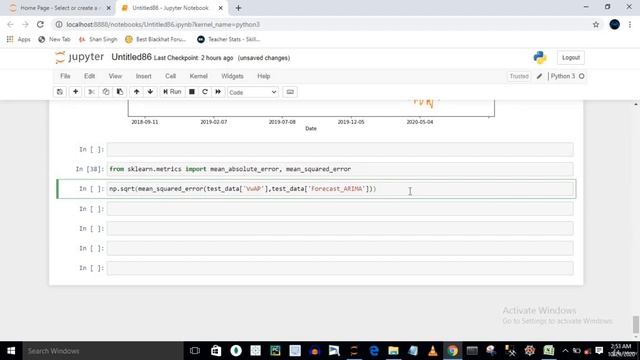The width and height of the screenshot is (640, 360).
Task: Click the last empty cell at the bottom
Action: pyautogui.click(x=340, y=268)
